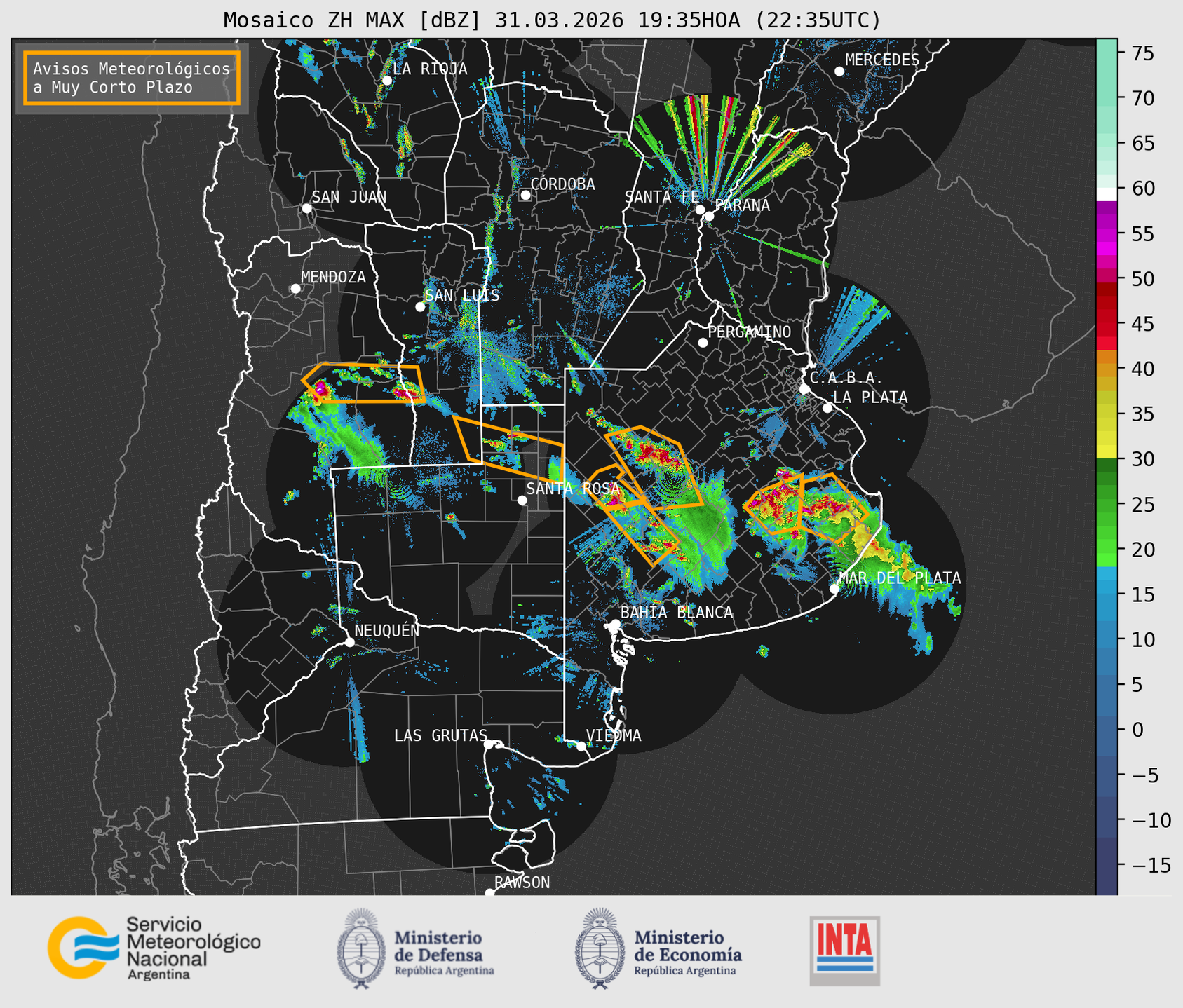Image resolution: width=1183 pixels, height=1008 pixels.
Task: Click the white 60 dBZ color band
Action: 1107,193
